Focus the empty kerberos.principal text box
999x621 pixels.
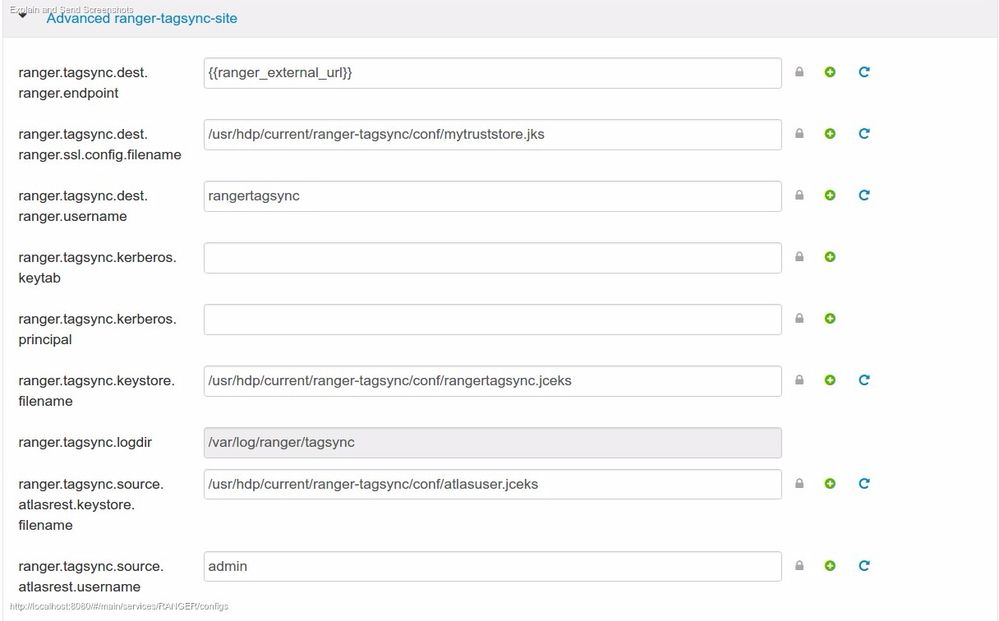tap(492, 320)
